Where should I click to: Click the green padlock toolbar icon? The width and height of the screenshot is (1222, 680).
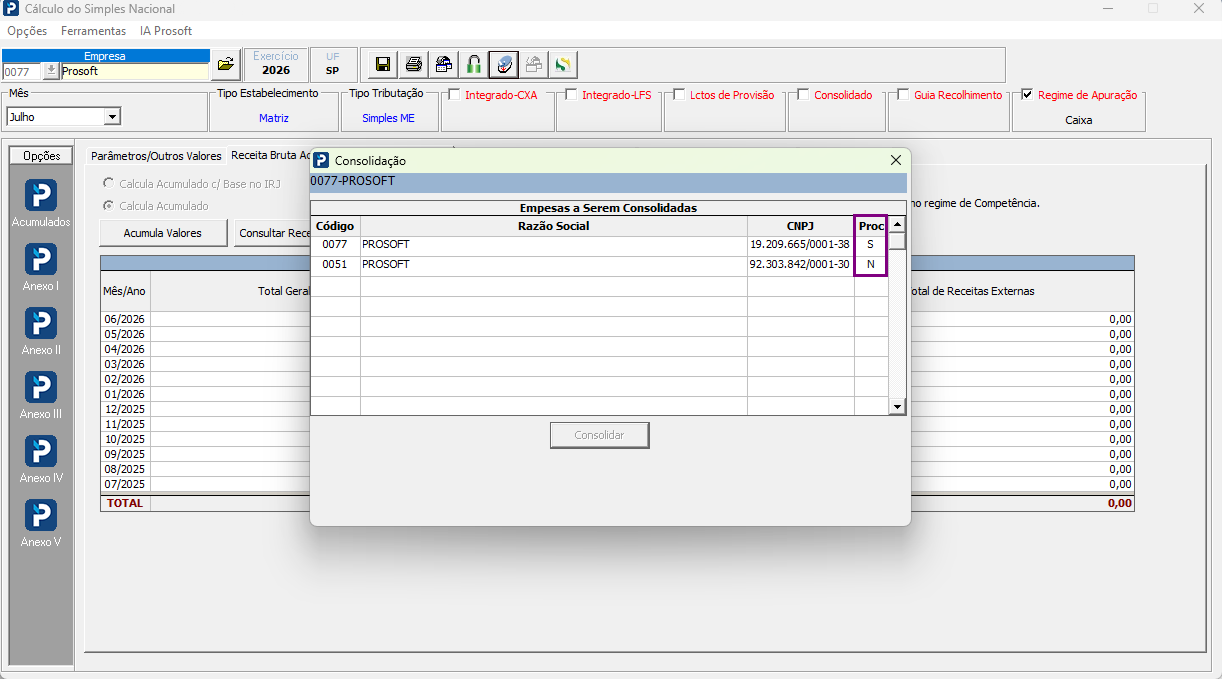474,65
